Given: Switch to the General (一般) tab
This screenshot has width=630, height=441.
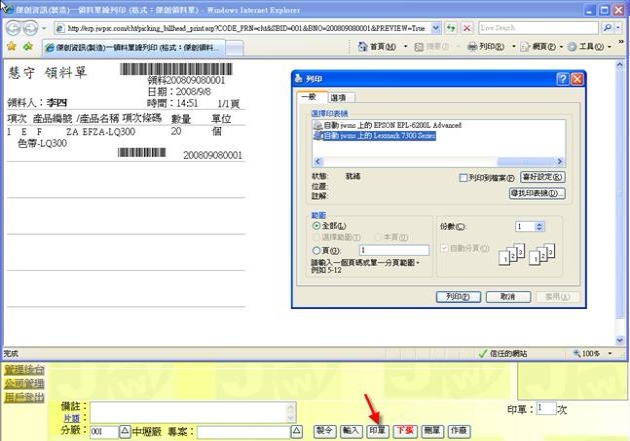Looking at the screenshot, I should click(x=309, y=97).
